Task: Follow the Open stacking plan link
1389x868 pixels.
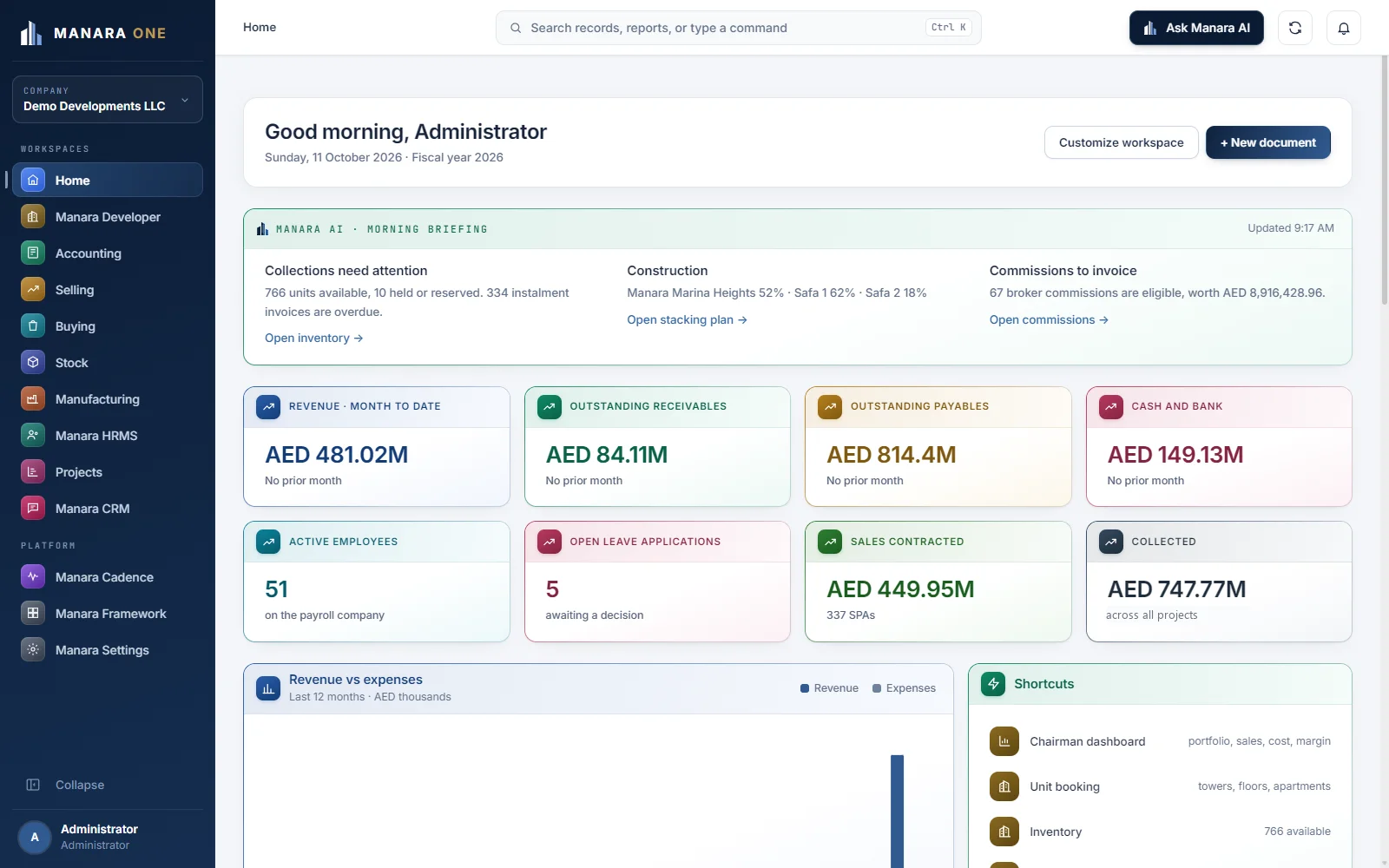Action: 688,320
